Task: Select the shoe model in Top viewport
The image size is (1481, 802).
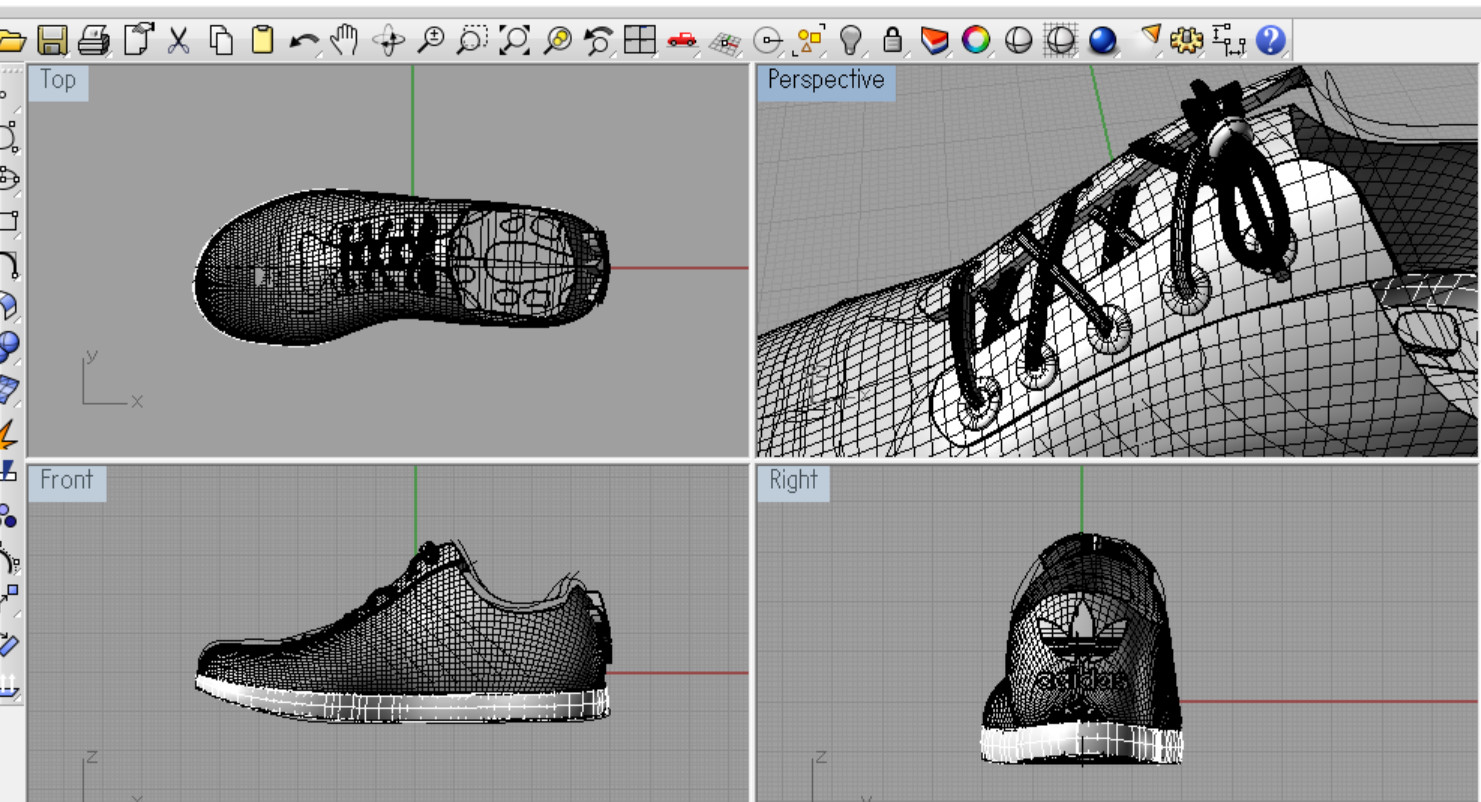Action: click(400, 268)
